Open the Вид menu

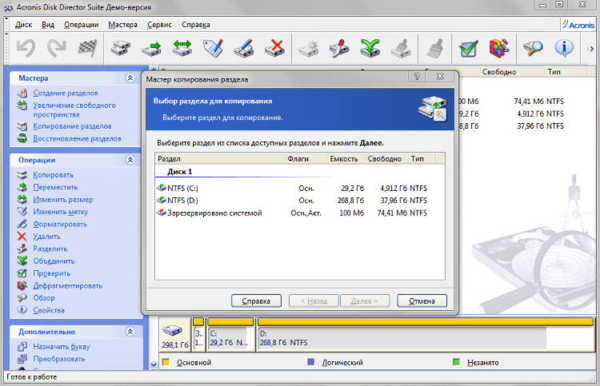[48, 24]
